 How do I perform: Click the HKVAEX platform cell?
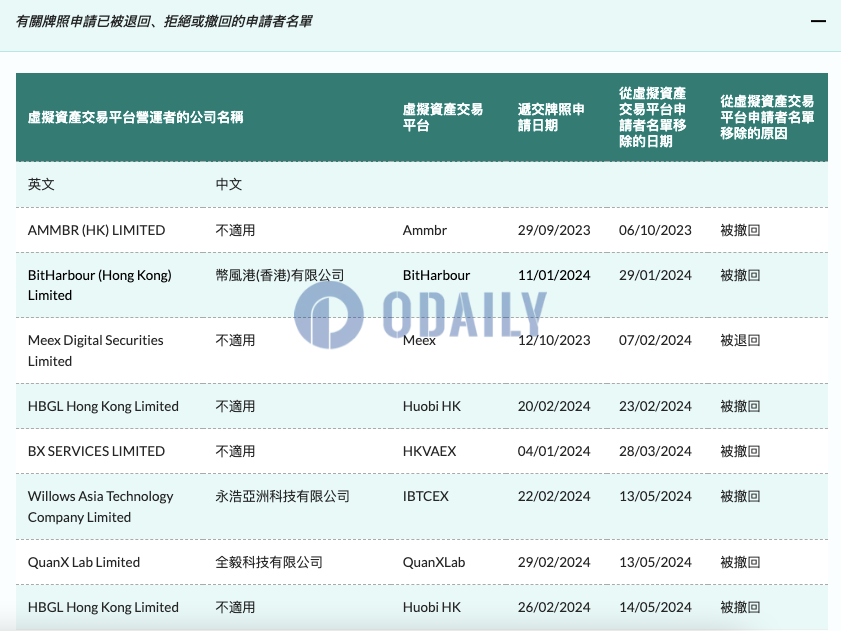(x=430, y=451)
